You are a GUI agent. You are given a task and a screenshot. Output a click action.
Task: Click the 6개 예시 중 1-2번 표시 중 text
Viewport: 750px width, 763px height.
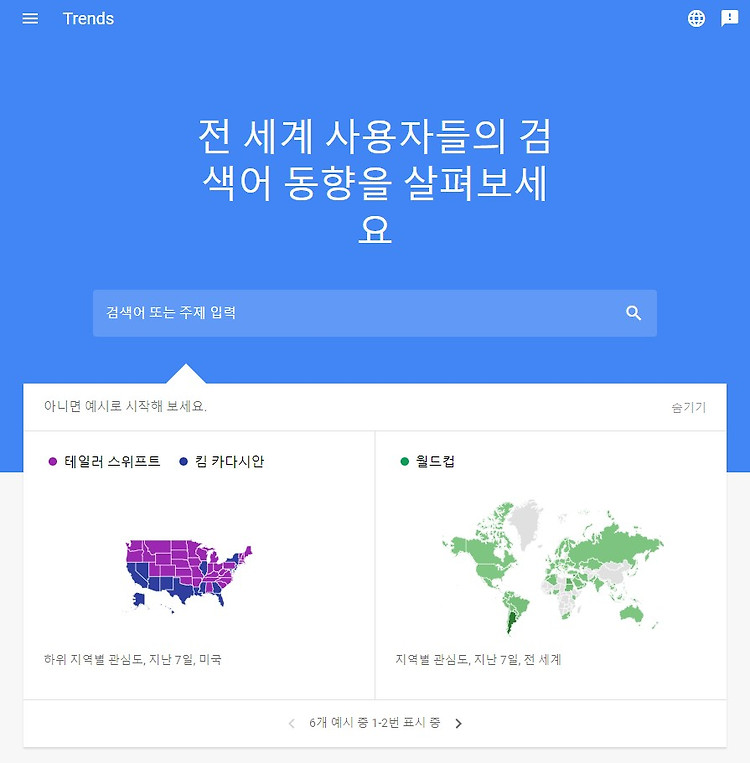[x=375, y=723]
